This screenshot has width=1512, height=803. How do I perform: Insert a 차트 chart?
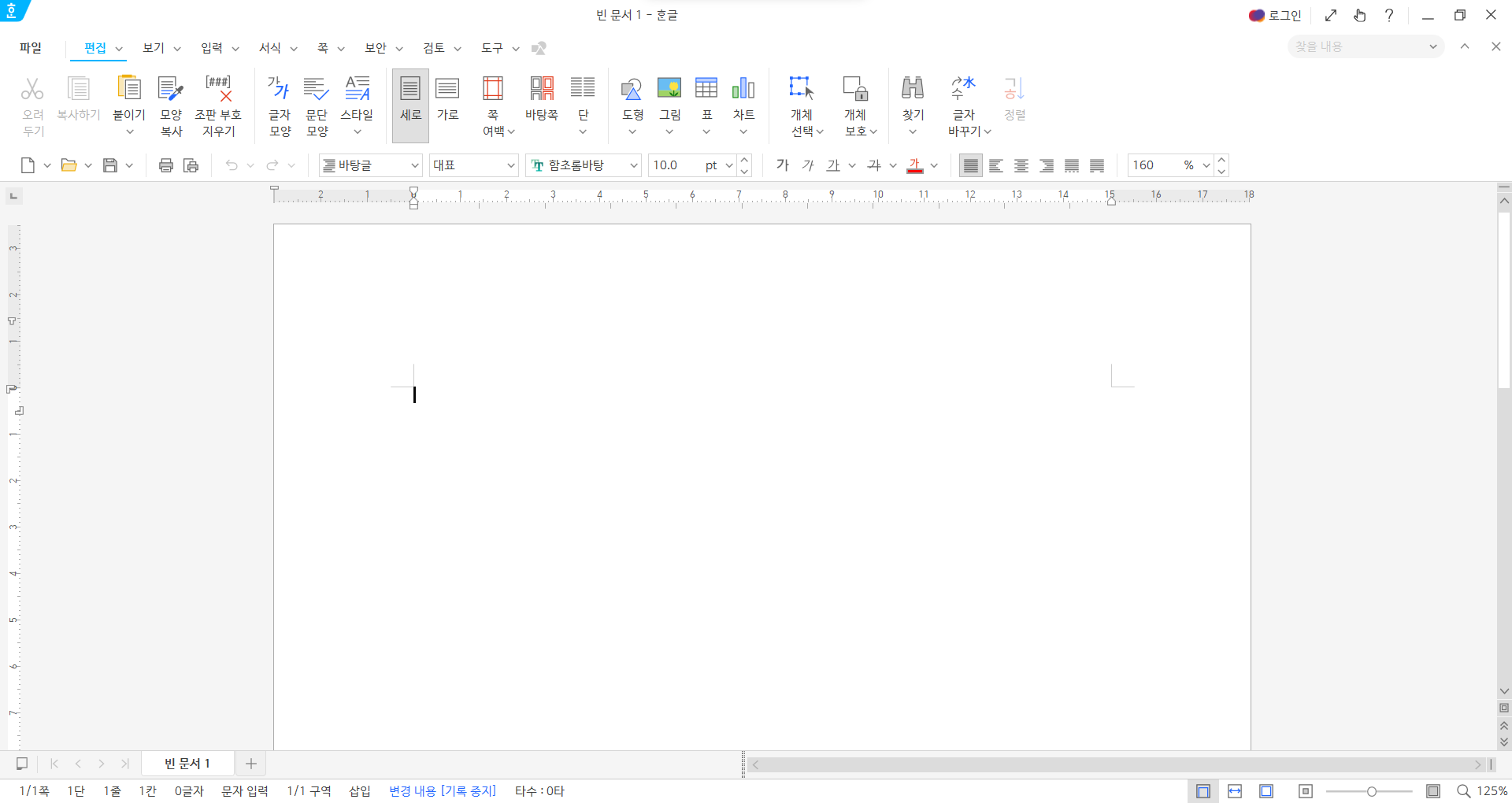coord(743,88)
